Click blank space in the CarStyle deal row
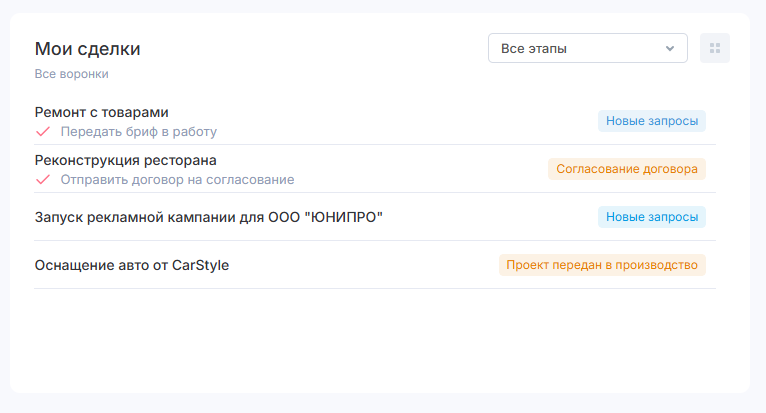The height and width of the screenshot is (413, 766). pyautogui.click(x=370, y=265)
